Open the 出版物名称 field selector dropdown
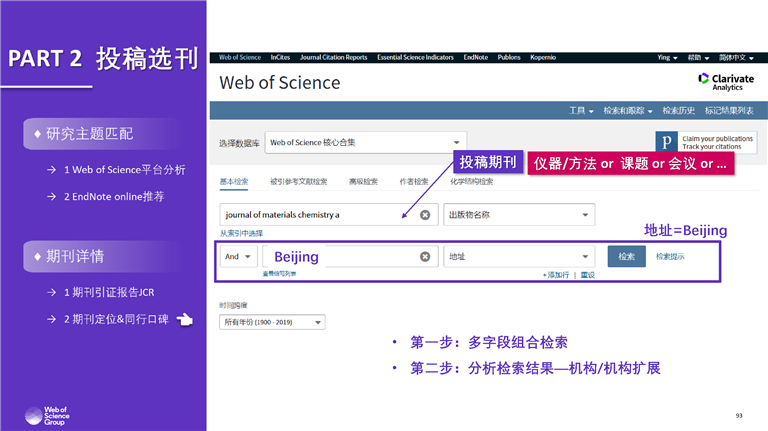 coord(519,215)
